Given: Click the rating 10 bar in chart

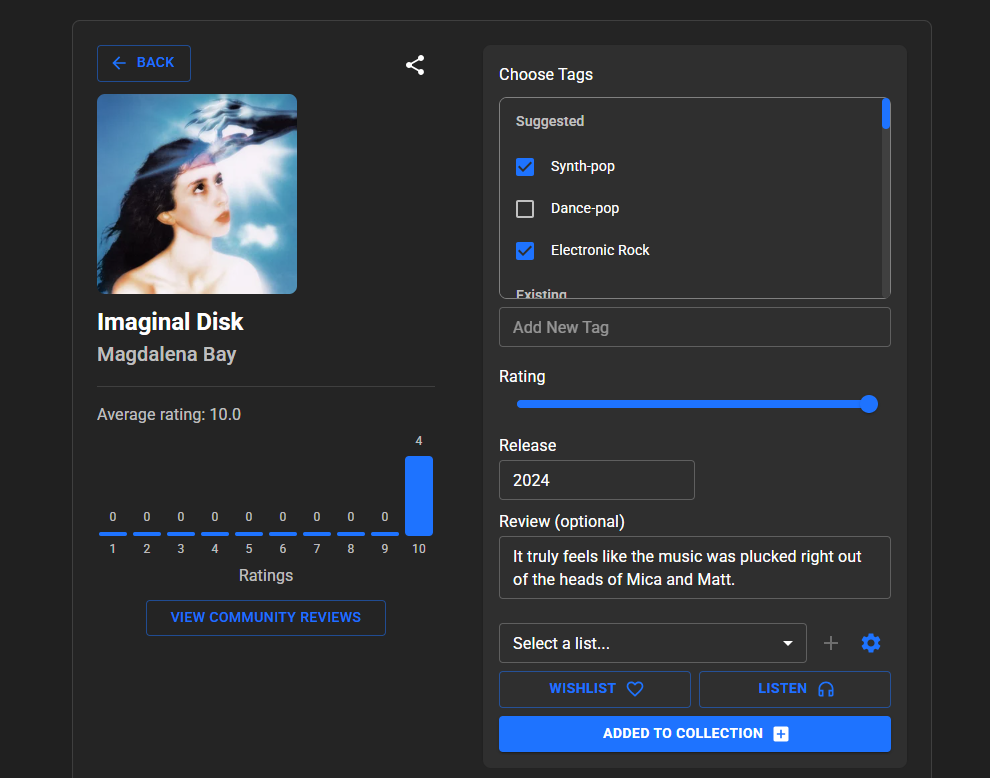Looking at the screenshot, I should coord(419,495).
